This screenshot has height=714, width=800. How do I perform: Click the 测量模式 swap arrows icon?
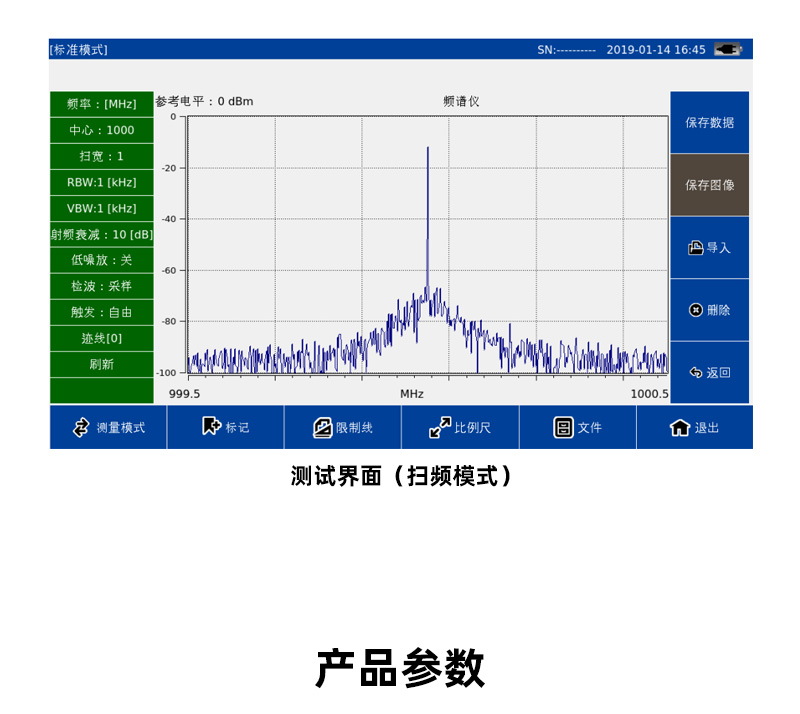pos(81,428)
